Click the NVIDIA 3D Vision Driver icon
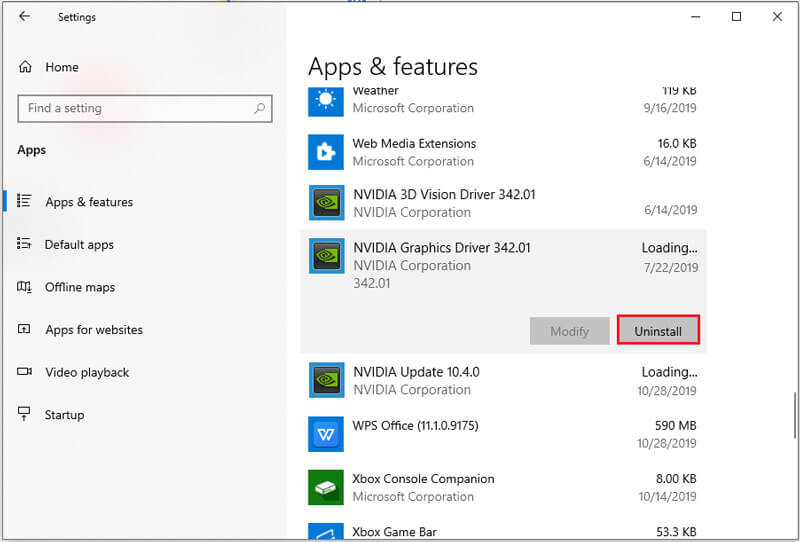800x542 pixels. [x=326, y=203]
